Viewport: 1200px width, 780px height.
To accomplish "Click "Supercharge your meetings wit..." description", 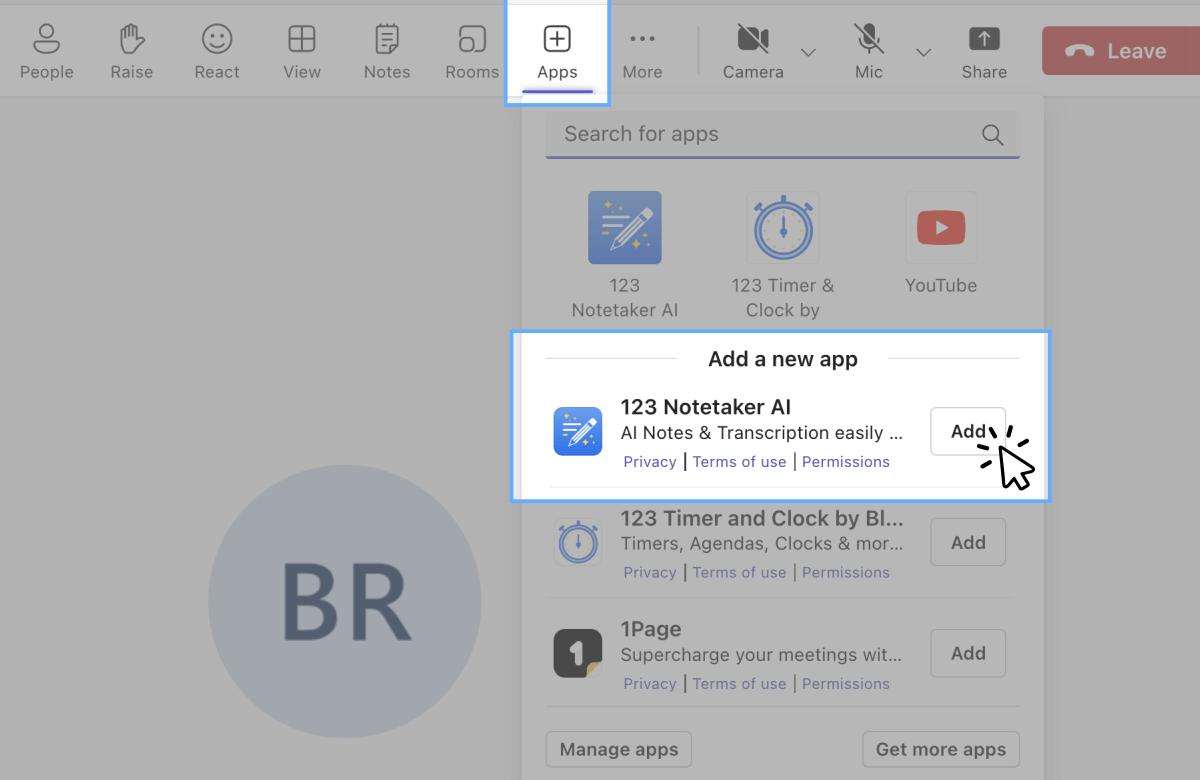I will point(761,655).
